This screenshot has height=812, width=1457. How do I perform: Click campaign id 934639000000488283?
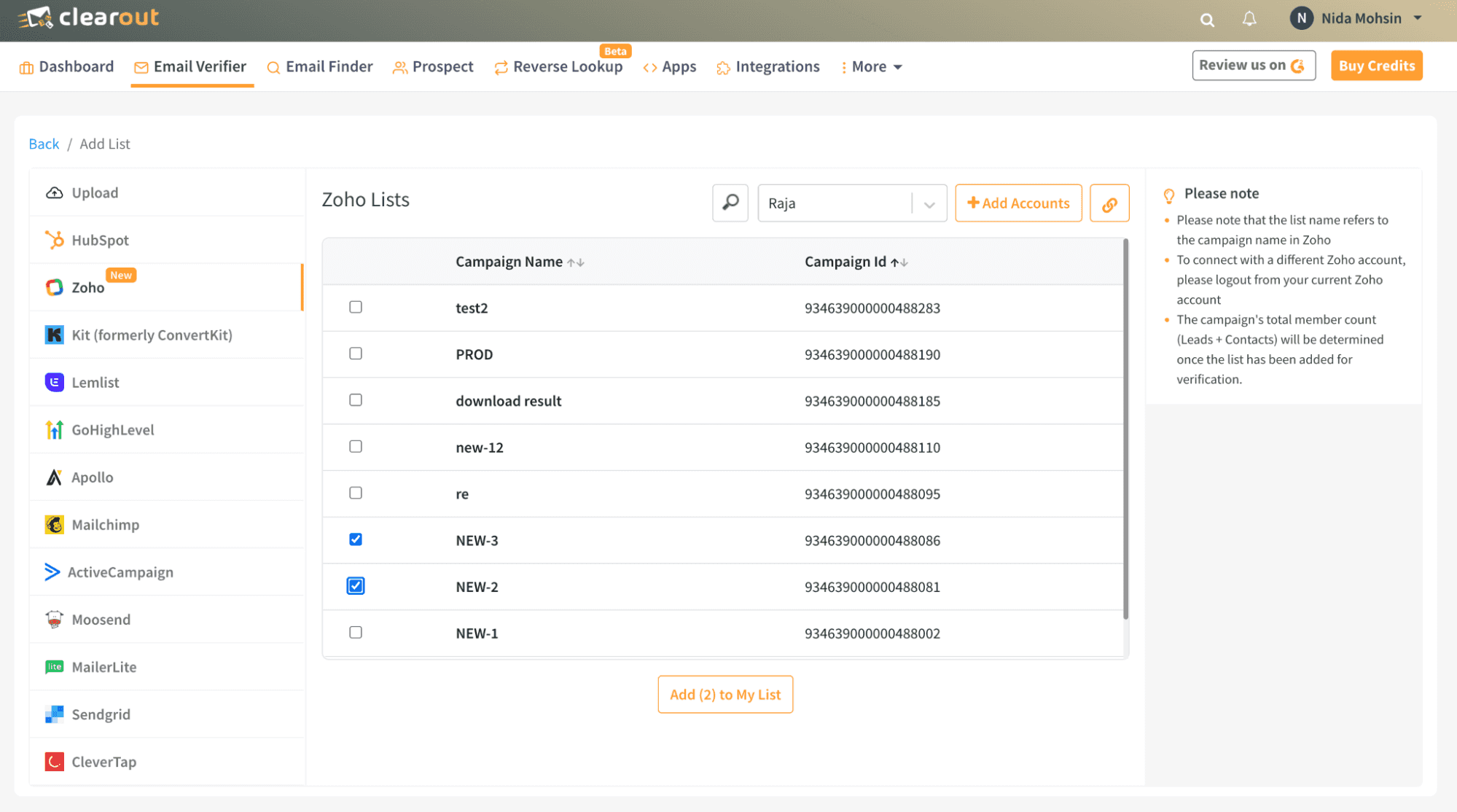click(x=872, y=308)
